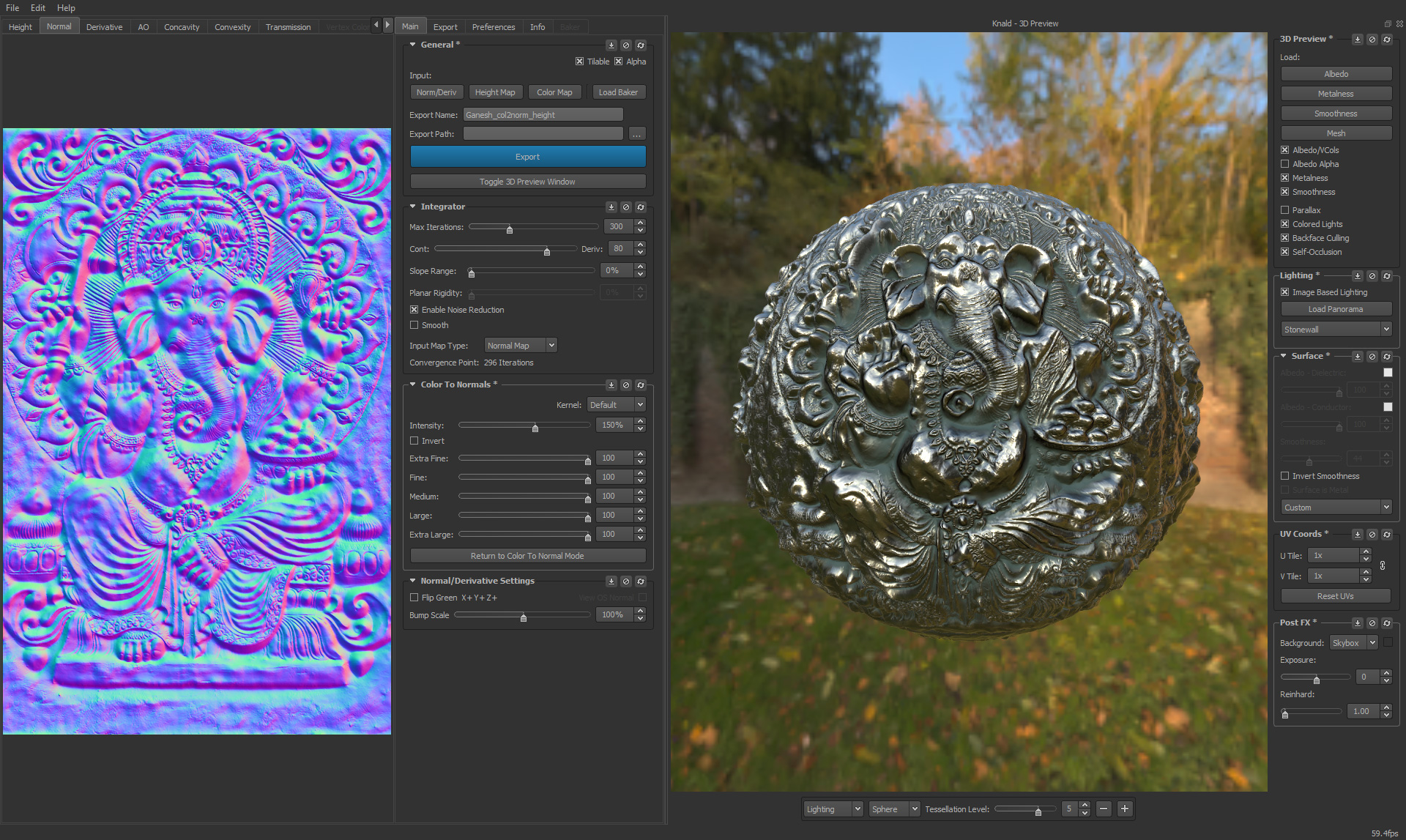Enable the Parallax checkbox
This screenshot has width=1406, height=840.
[x=1285, y=210]
